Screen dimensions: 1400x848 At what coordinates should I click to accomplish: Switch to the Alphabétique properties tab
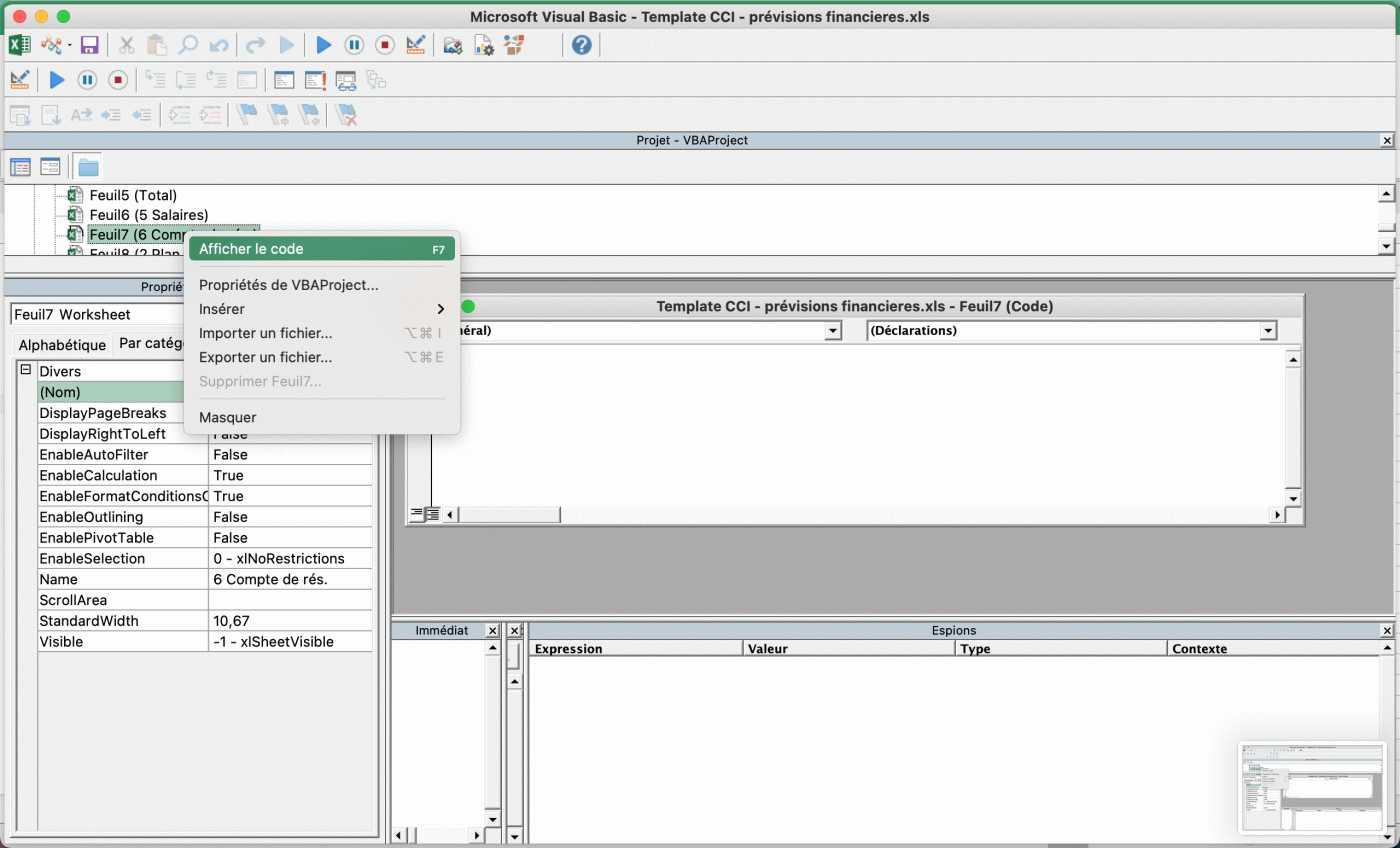(x=62, y=345)
